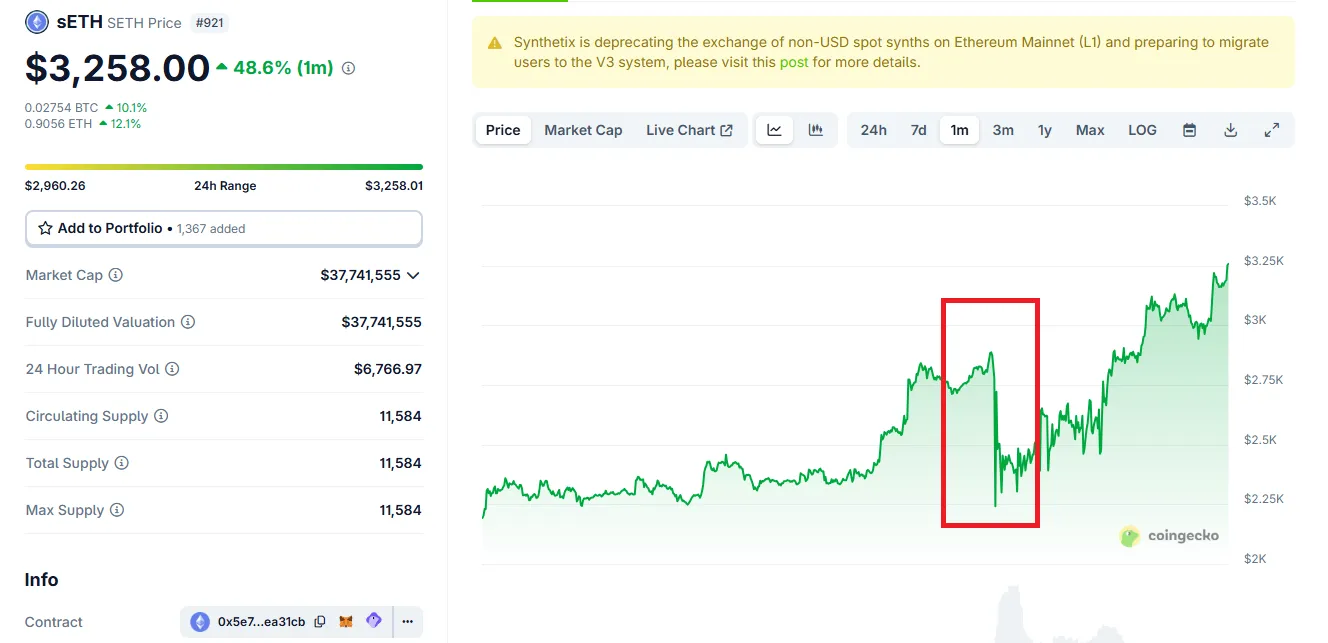Image resolution: width=1328 pixels, height=643 pixels.
Task: Expand the Market Cap value chevron
Action: point(413,275)
